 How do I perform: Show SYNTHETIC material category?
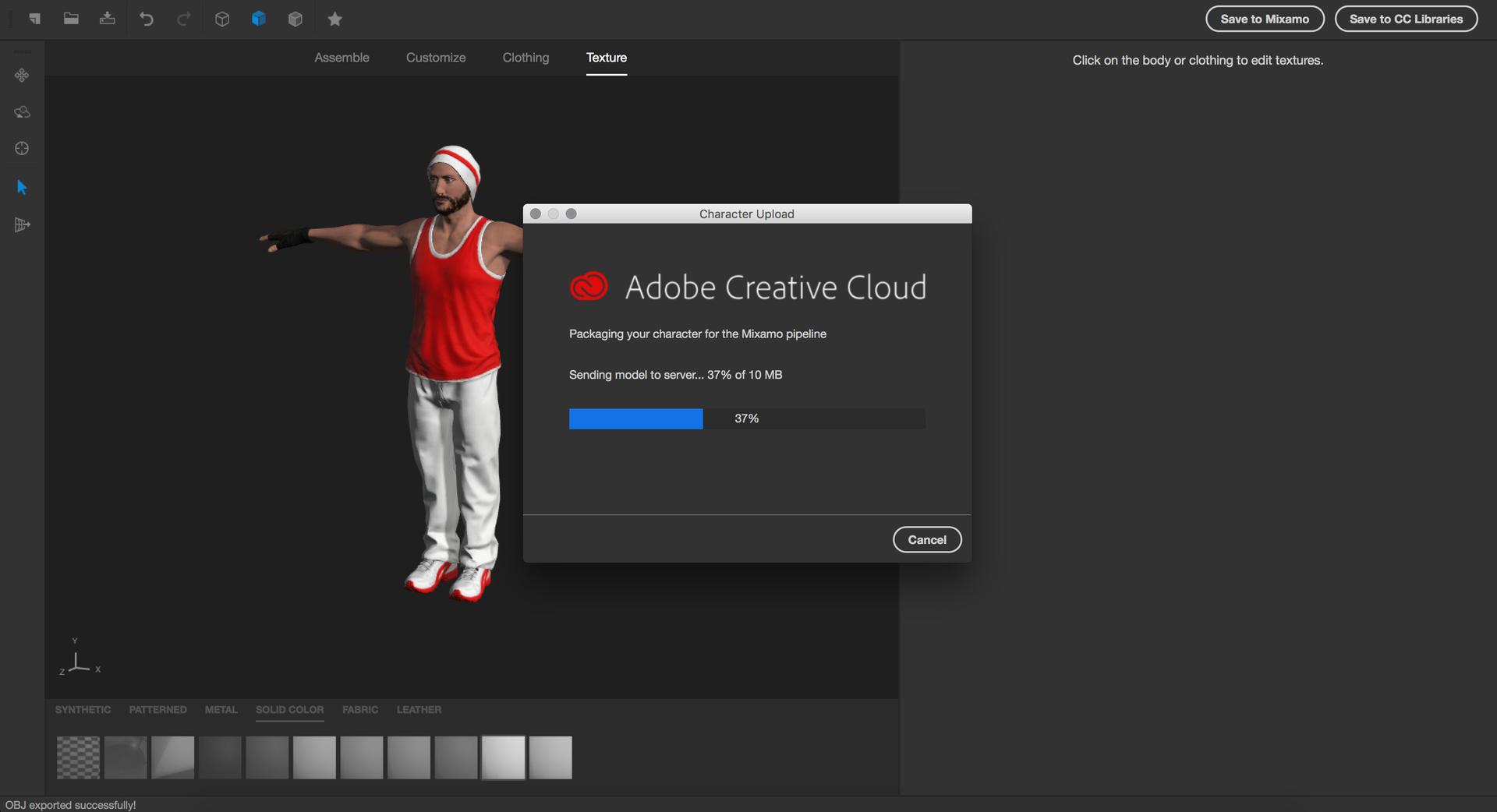pos(83,710)
